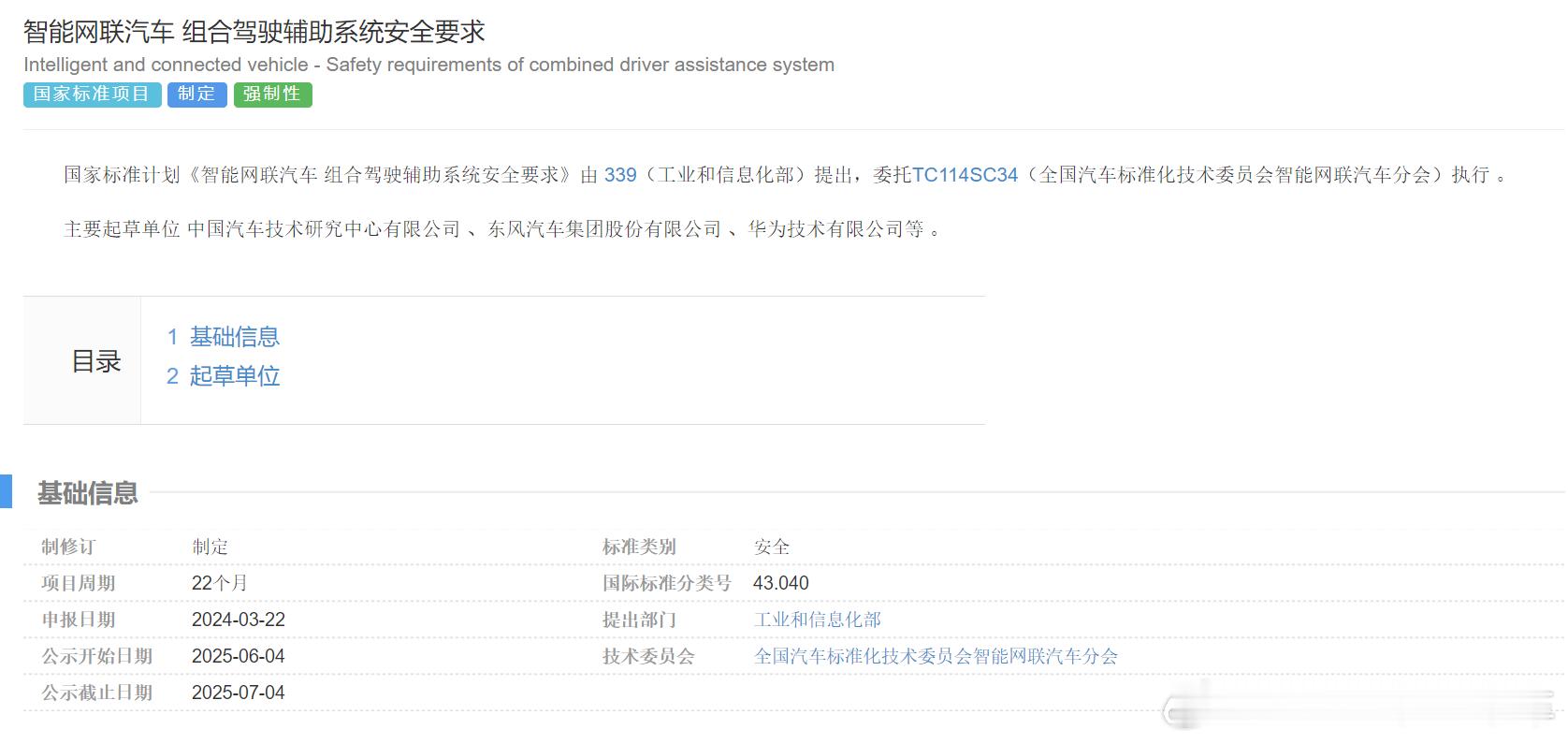This screenshot has width=1568, height=744.
Task: Click the 安全 value
Action: 772,547
